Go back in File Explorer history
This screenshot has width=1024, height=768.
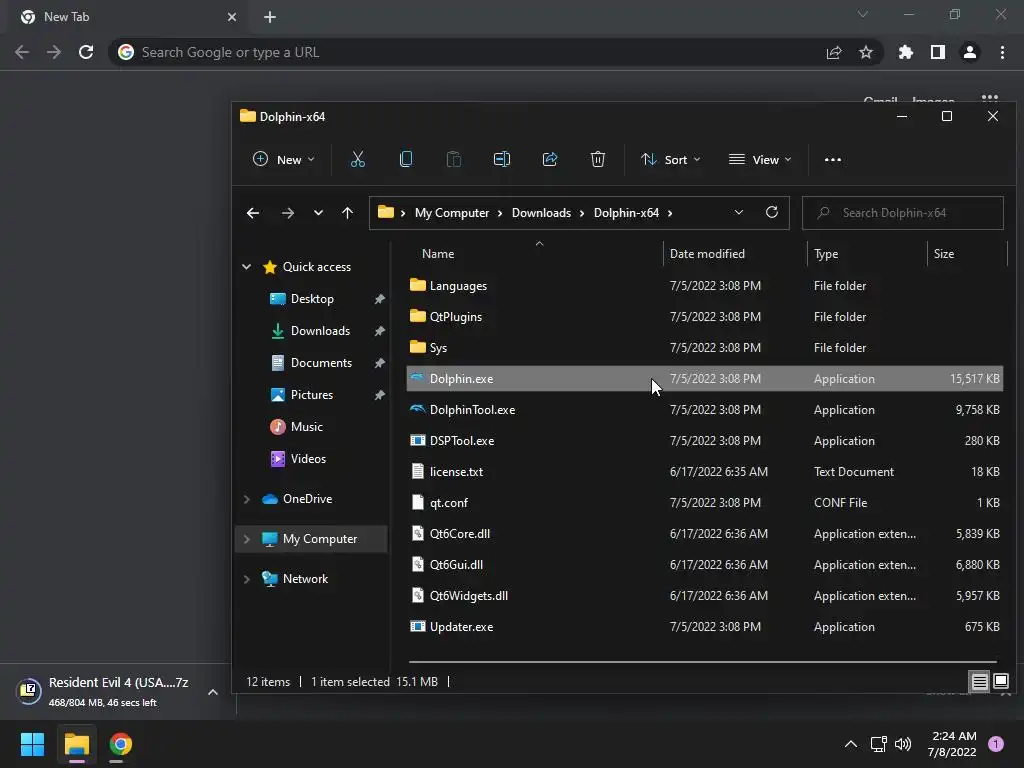253,213
